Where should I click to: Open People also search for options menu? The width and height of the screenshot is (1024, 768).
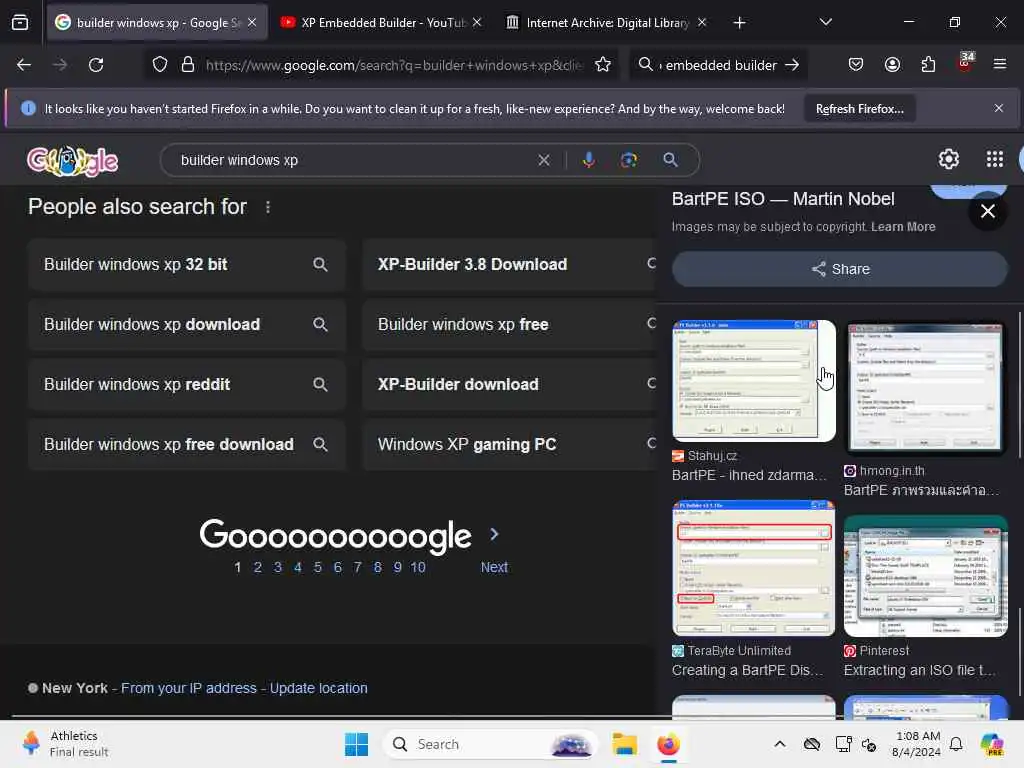click(x=268, y=207)
